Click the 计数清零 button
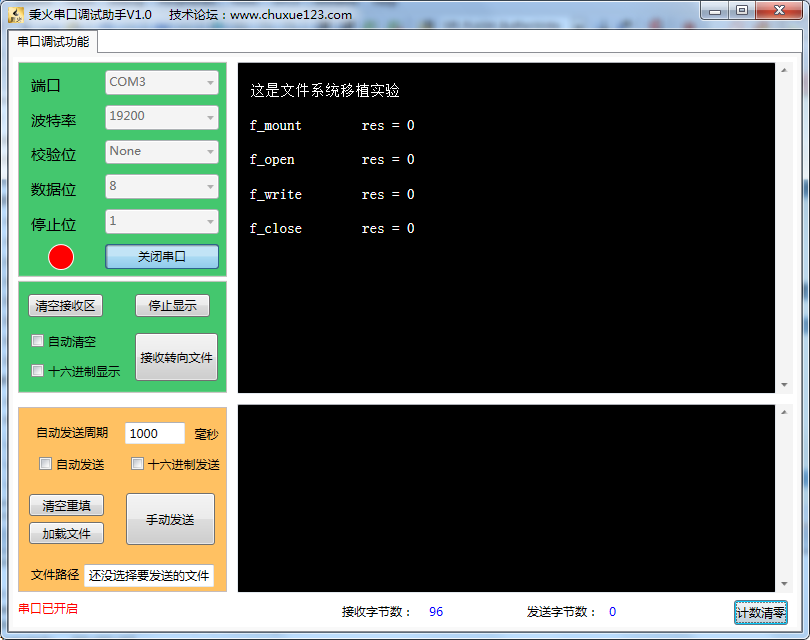810x640 pixels. click(760, 613)
